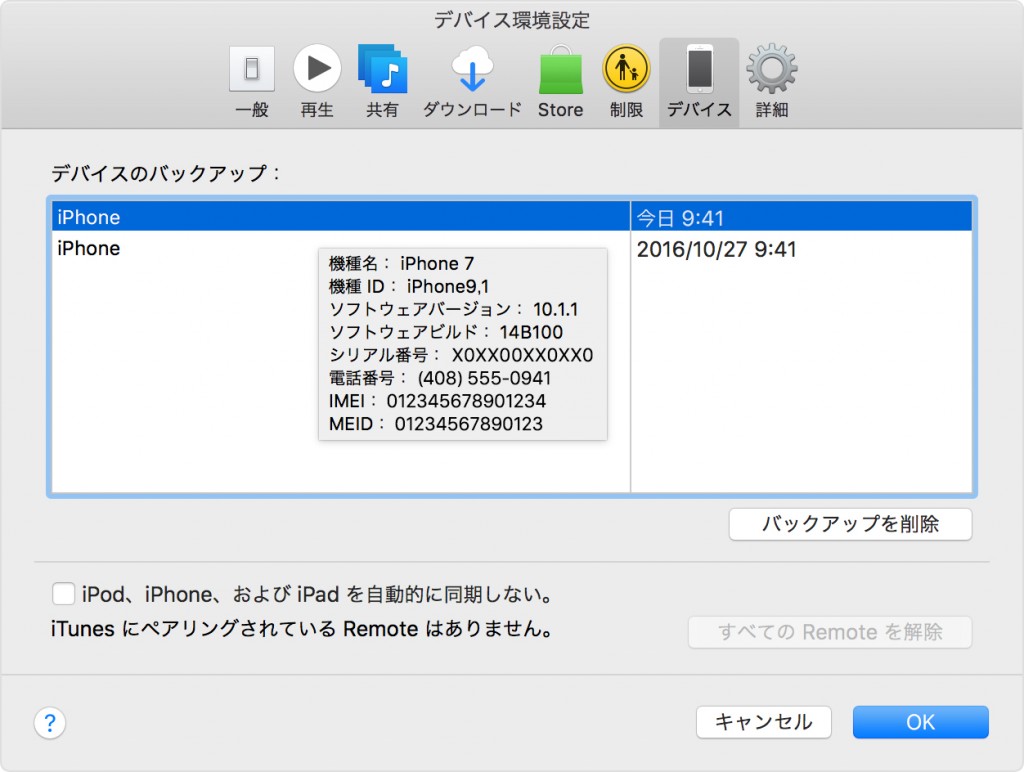Screen dimensions: 1024x772
Task: Click the シリアル番号 X0XX00XX0XX0 line
Action: (x=461, y=355)
